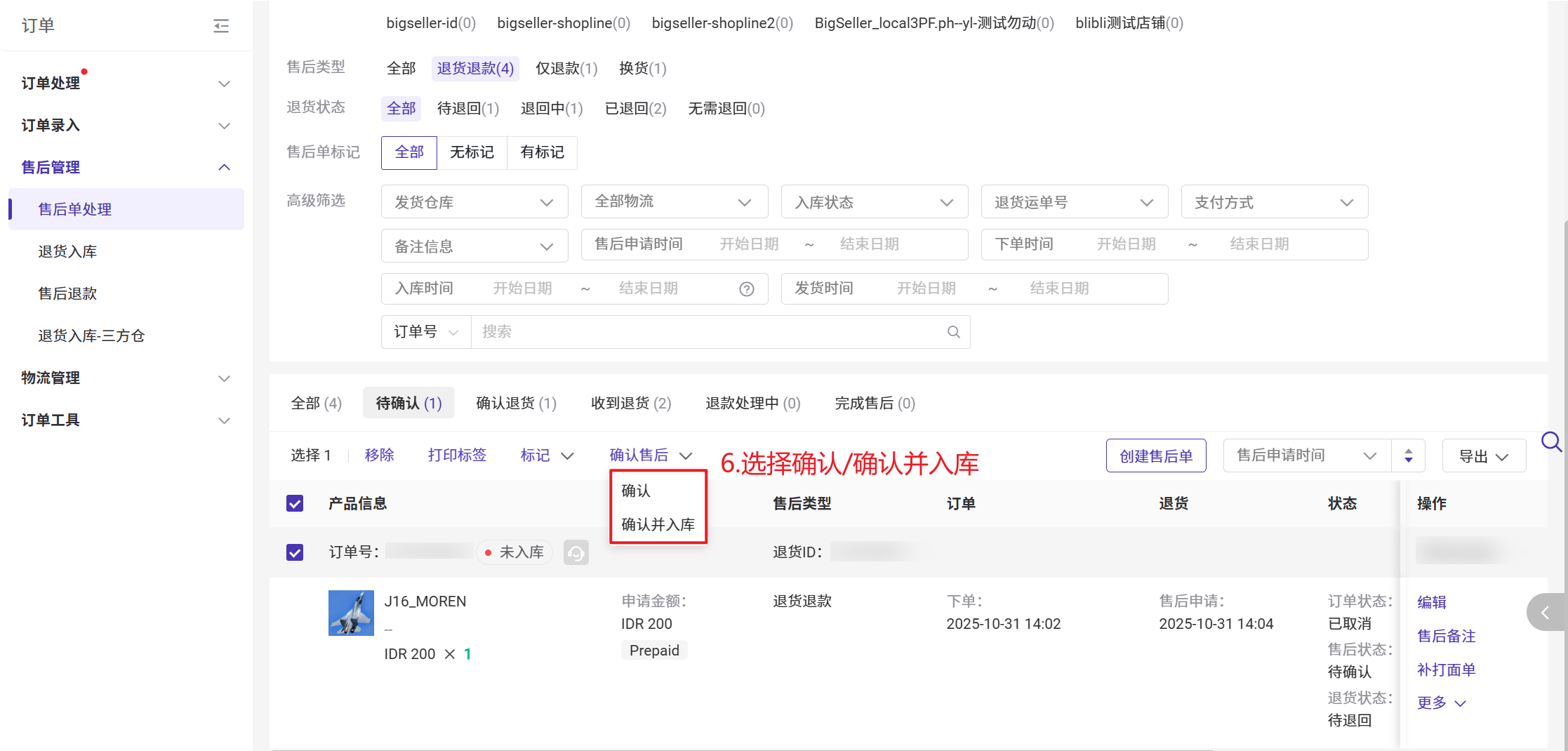The height and width of the screenshot is (751, 1568).
Task: Choose 确认并入库 from the menu
Action: click(x=658, y=524)
